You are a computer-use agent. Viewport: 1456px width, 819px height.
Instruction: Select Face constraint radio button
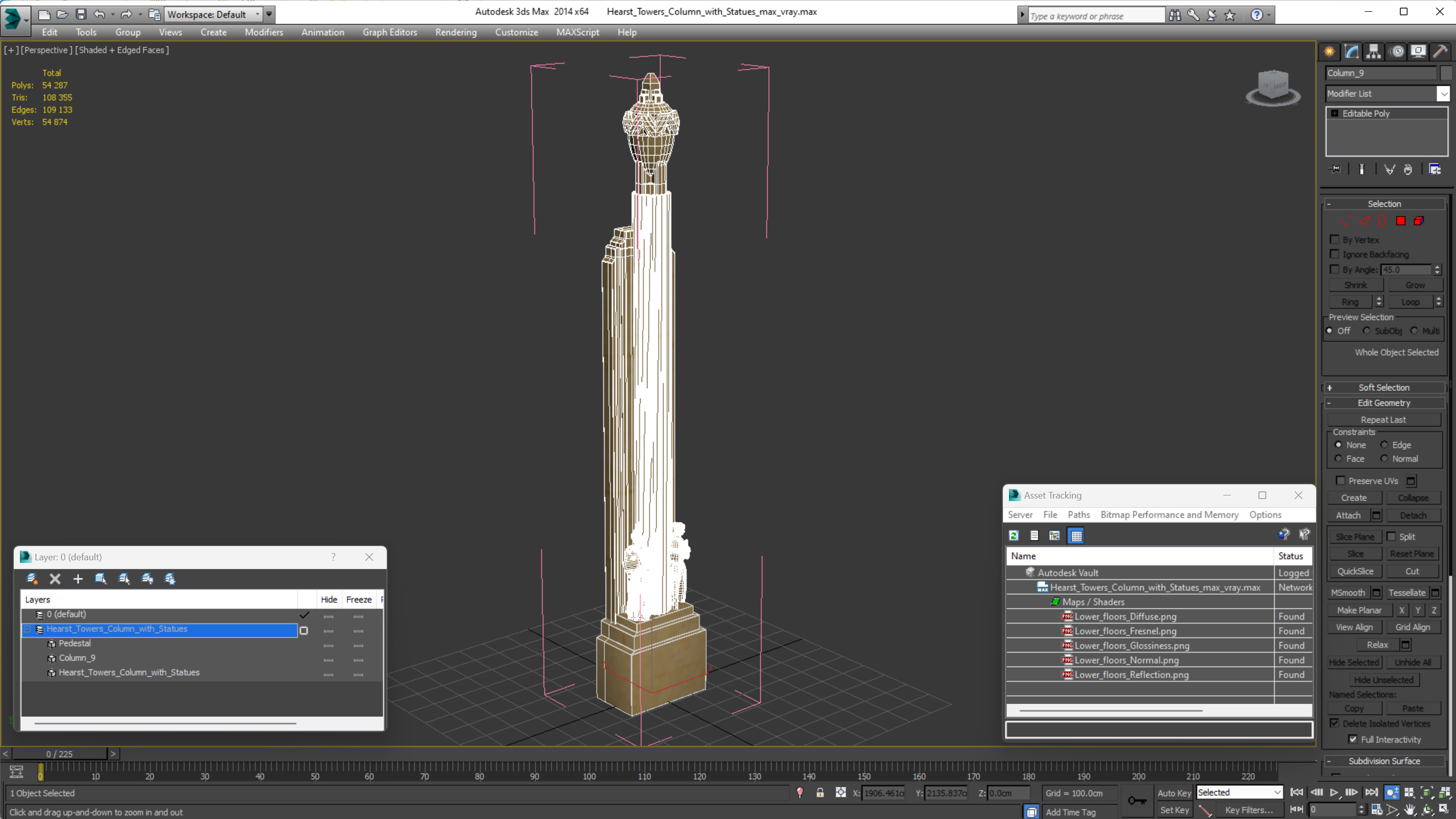(x=1338, y=458)
